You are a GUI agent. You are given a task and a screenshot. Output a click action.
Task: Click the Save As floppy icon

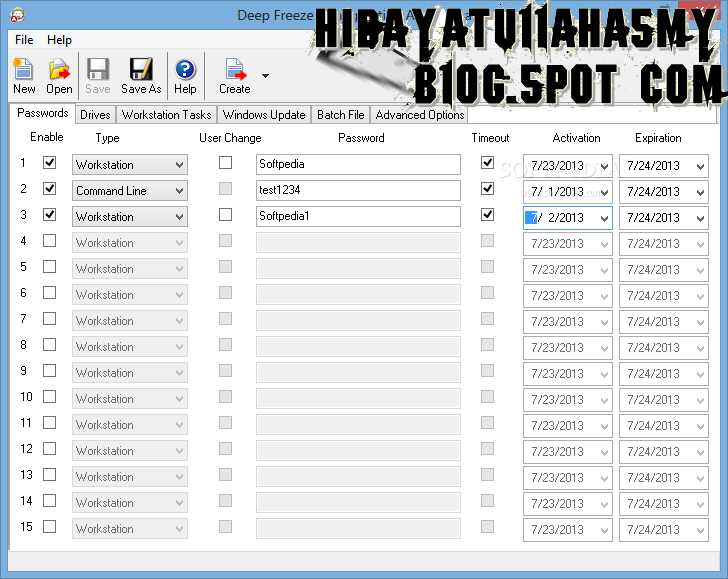141,77
